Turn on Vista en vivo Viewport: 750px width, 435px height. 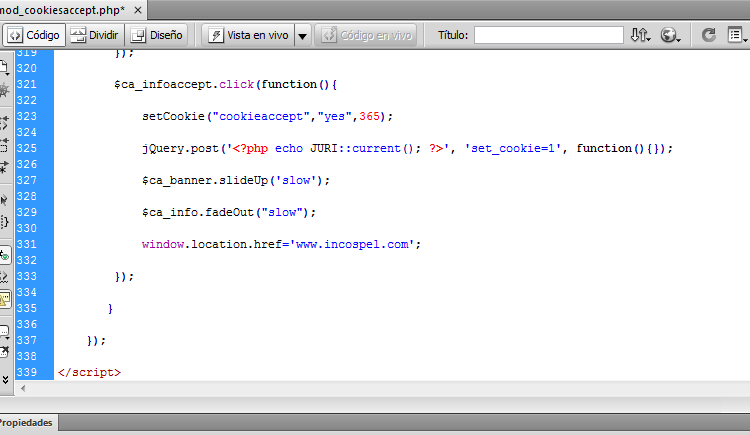(249, 35)
